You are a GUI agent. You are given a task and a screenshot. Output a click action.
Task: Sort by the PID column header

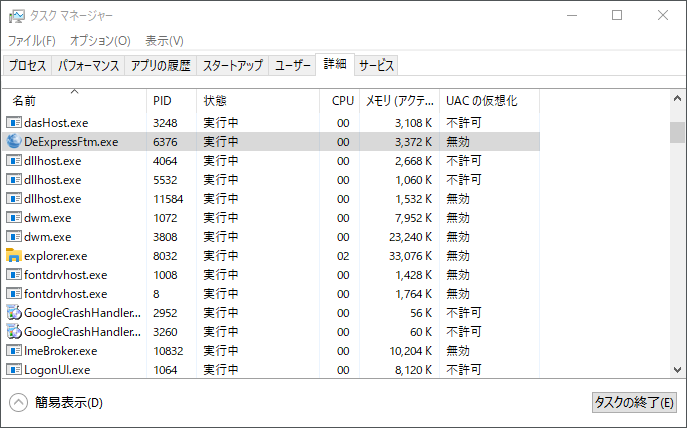[x=163, y=101]
